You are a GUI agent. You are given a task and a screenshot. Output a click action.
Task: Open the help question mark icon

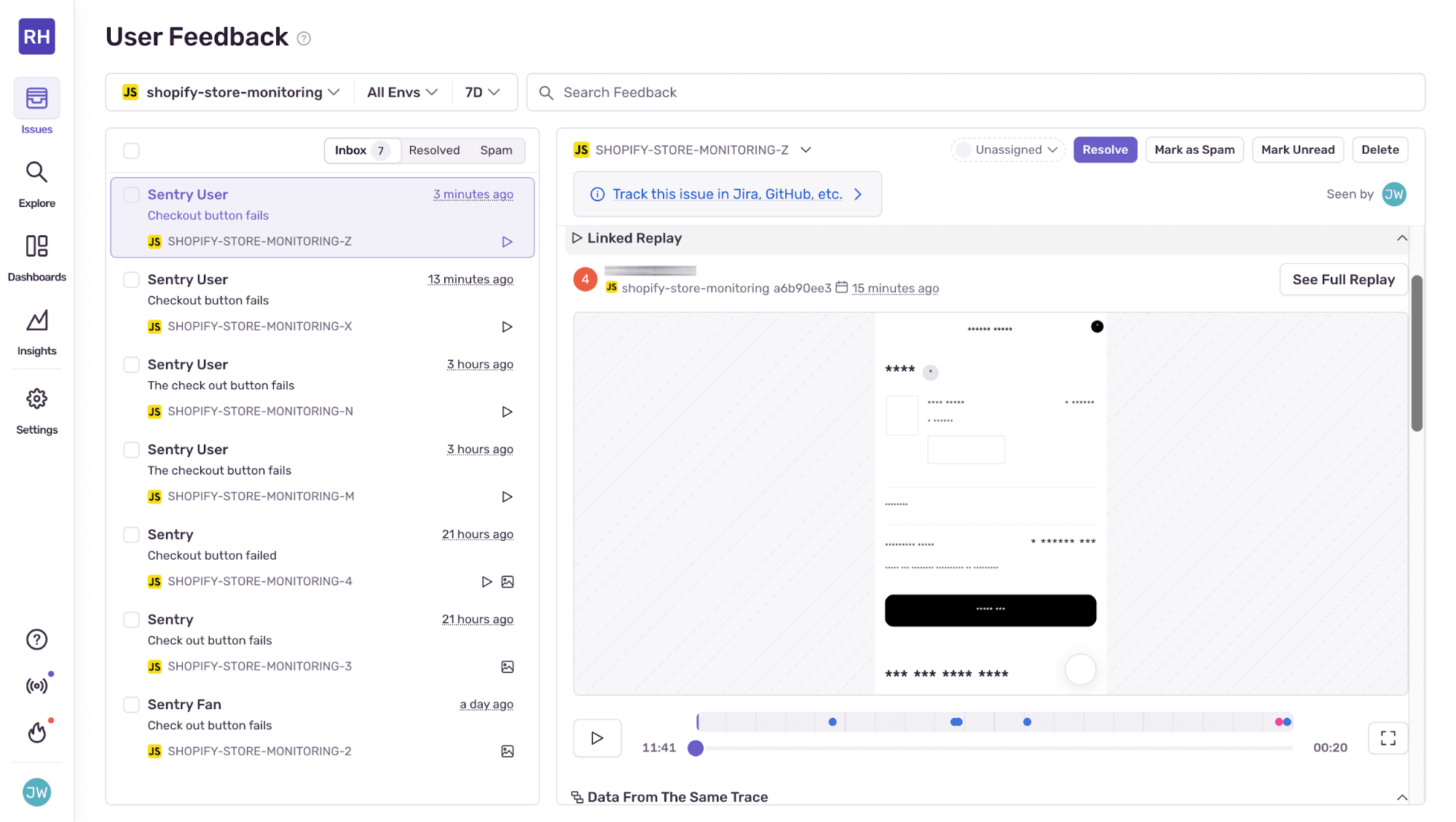point(36,639)
